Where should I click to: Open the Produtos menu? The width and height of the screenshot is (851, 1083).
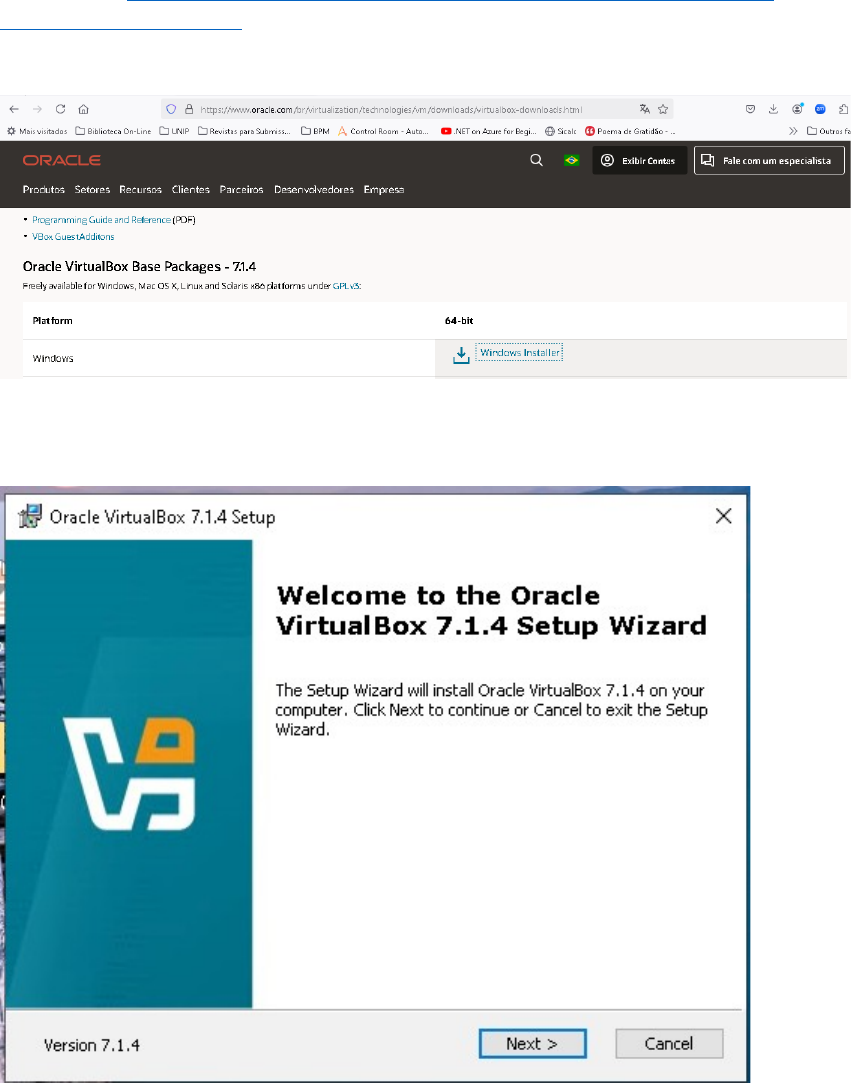point(44,189)
